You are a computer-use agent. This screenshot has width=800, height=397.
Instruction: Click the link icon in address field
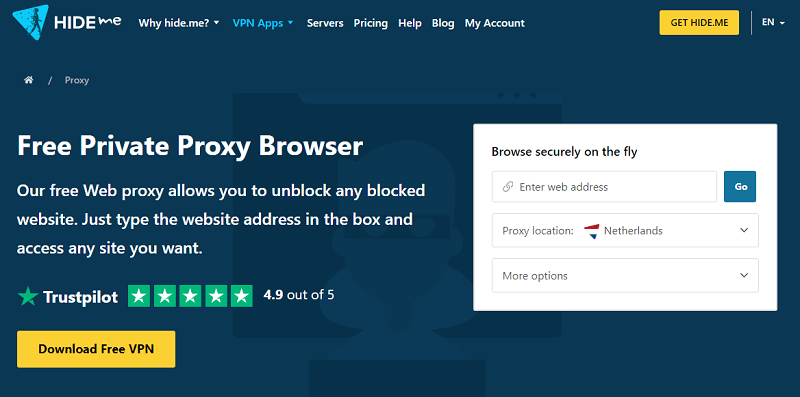click(x=508, y=187)
